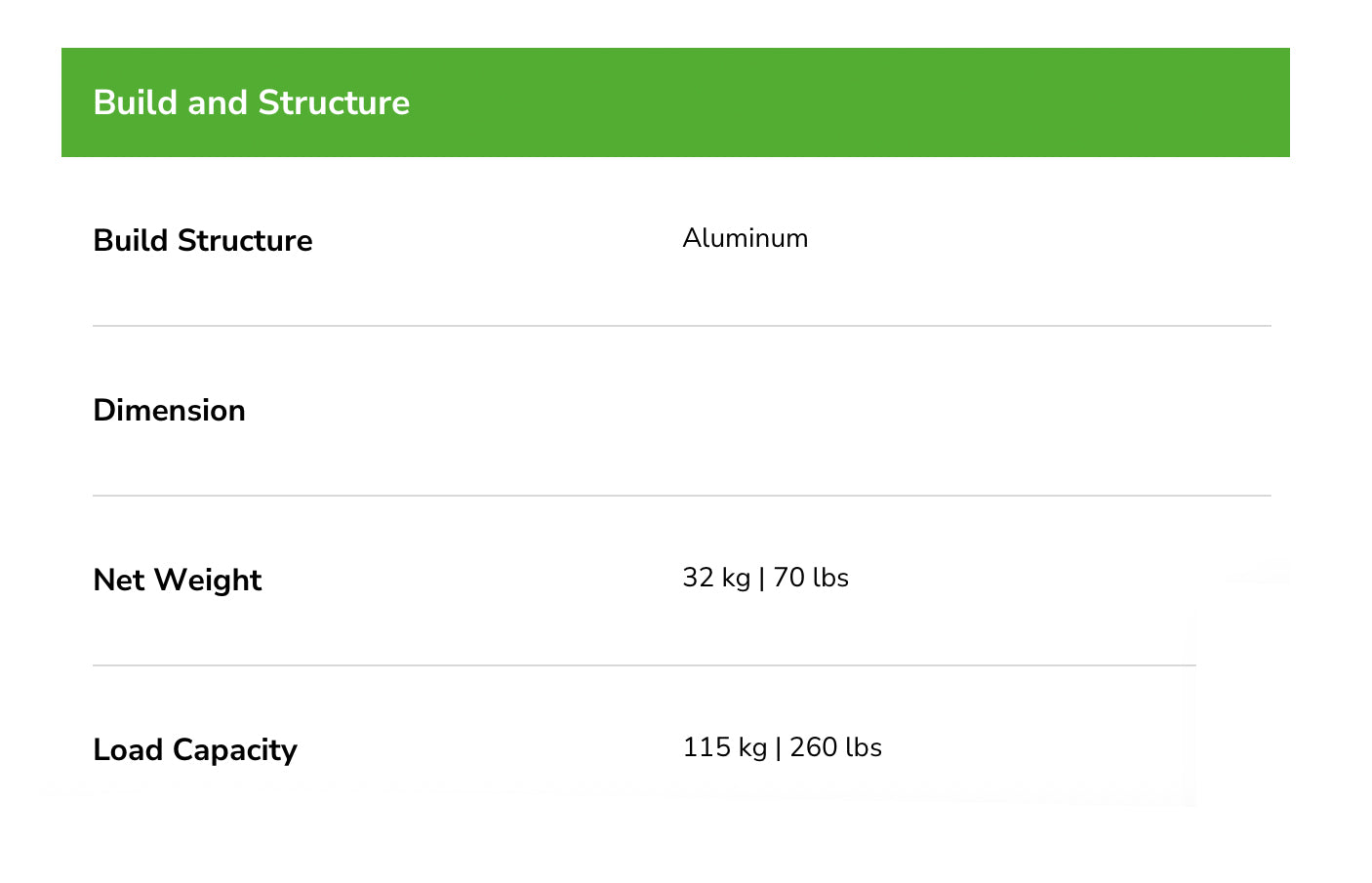Click the divider line below Dimension
The height and width of the screenshot is (883, 1372).
[681, 496]
